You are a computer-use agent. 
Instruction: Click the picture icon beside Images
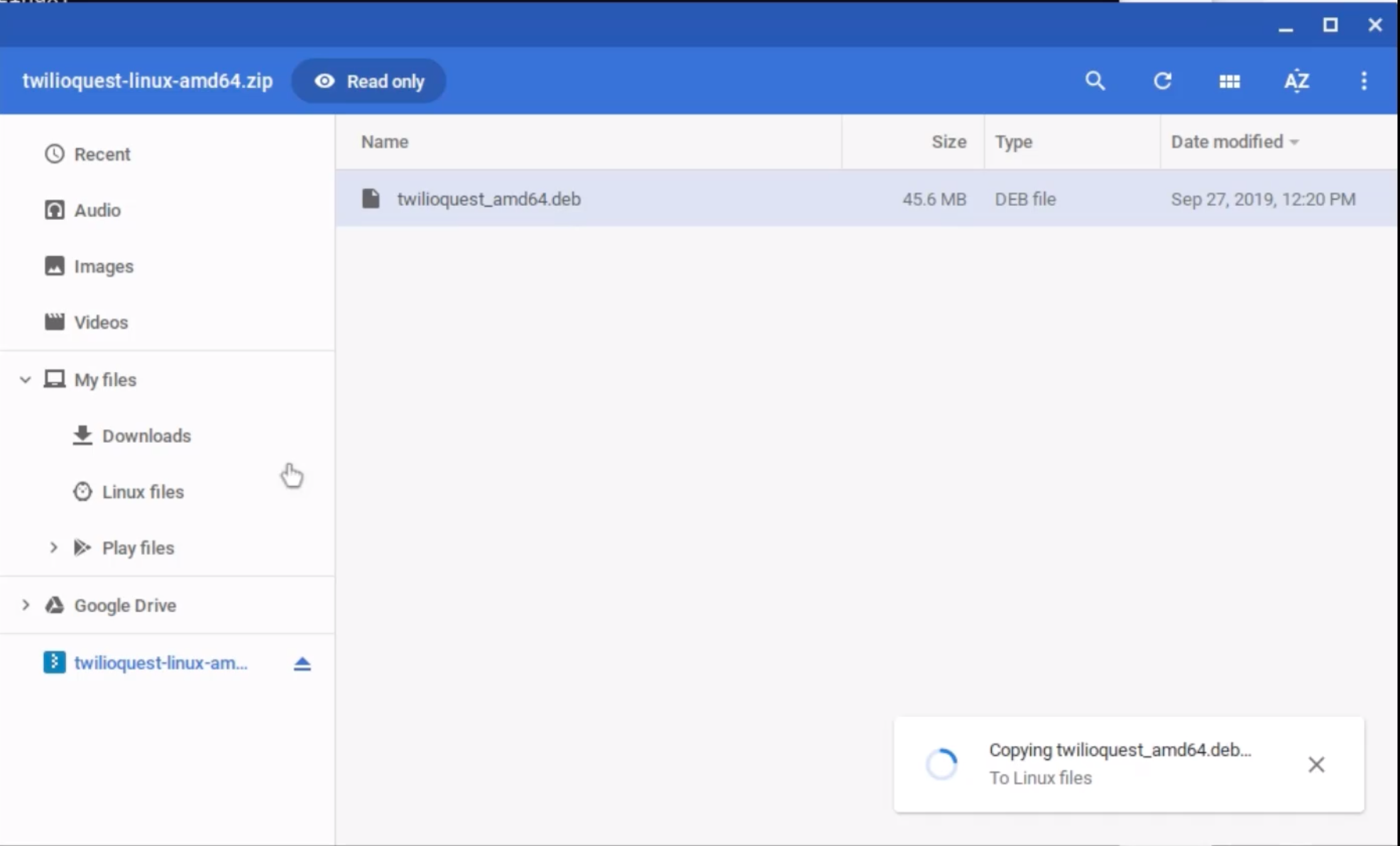tap(55, 266)
